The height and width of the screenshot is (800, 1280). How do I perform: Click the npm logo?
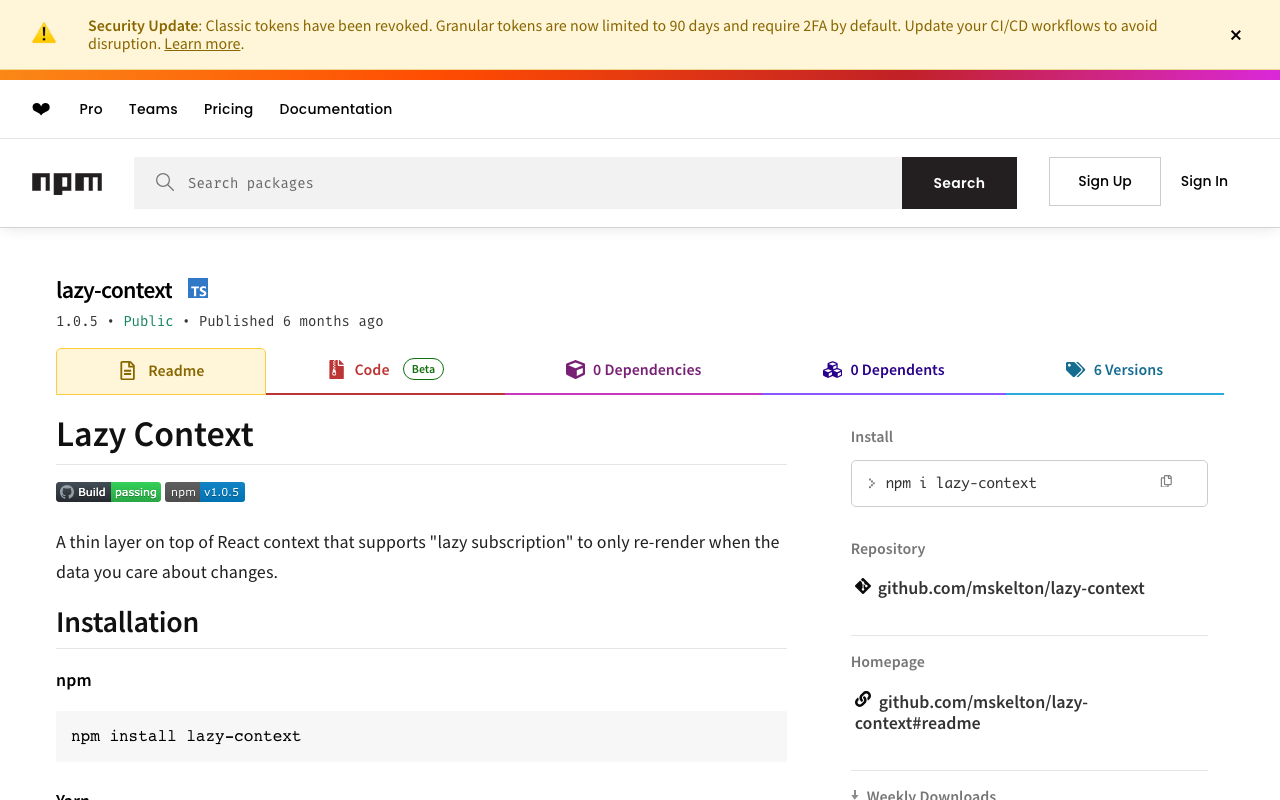67,183
